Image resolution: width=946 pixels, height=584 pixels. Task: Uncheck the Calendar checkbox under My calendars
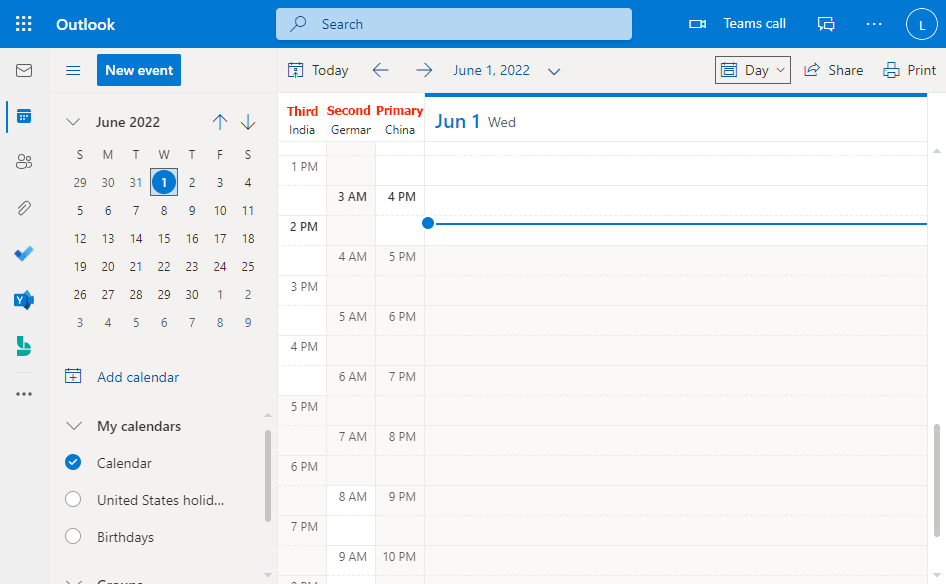point(73,463)
